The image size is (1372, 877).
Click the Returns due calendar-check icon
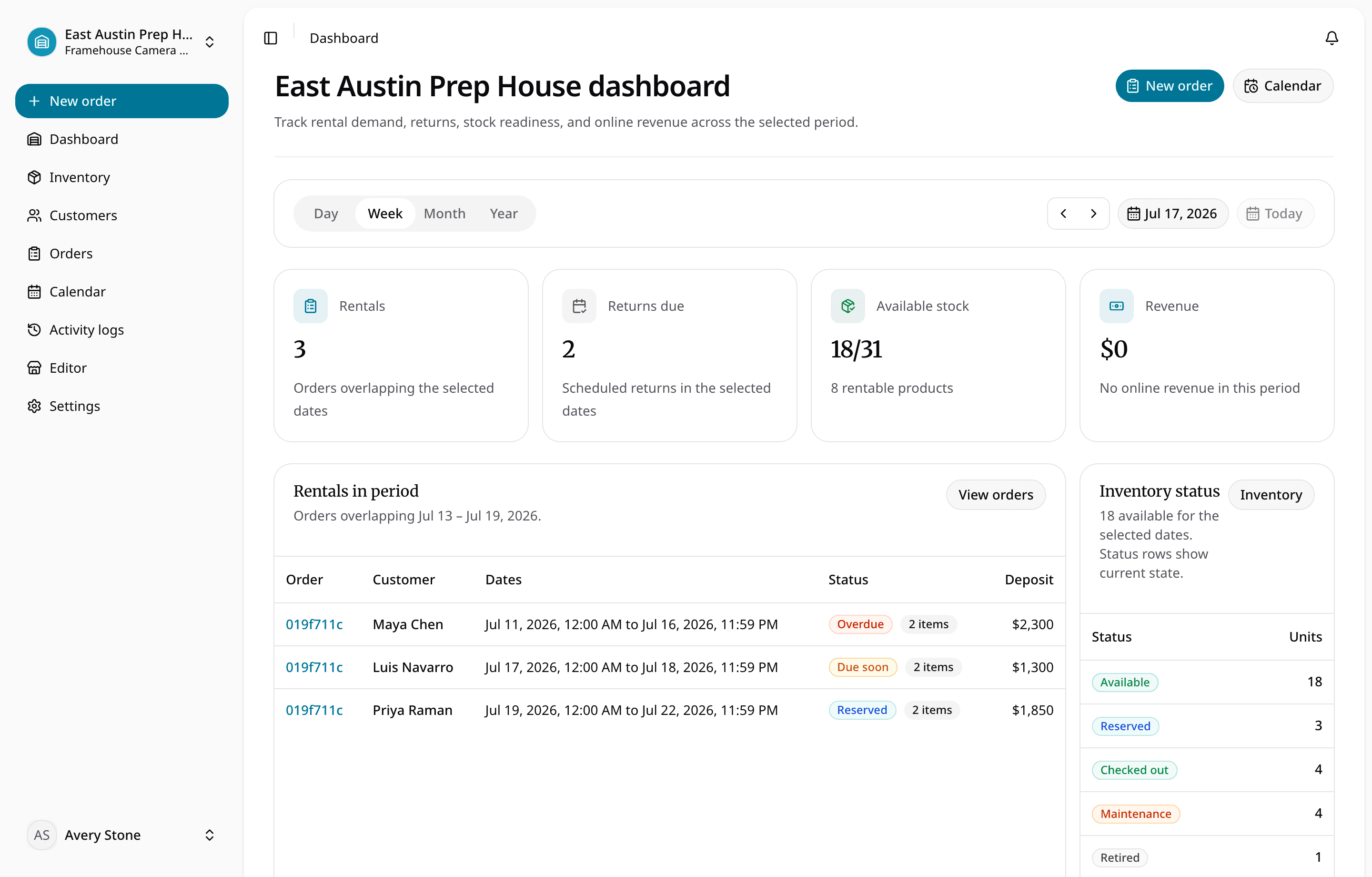pos(579,306)
